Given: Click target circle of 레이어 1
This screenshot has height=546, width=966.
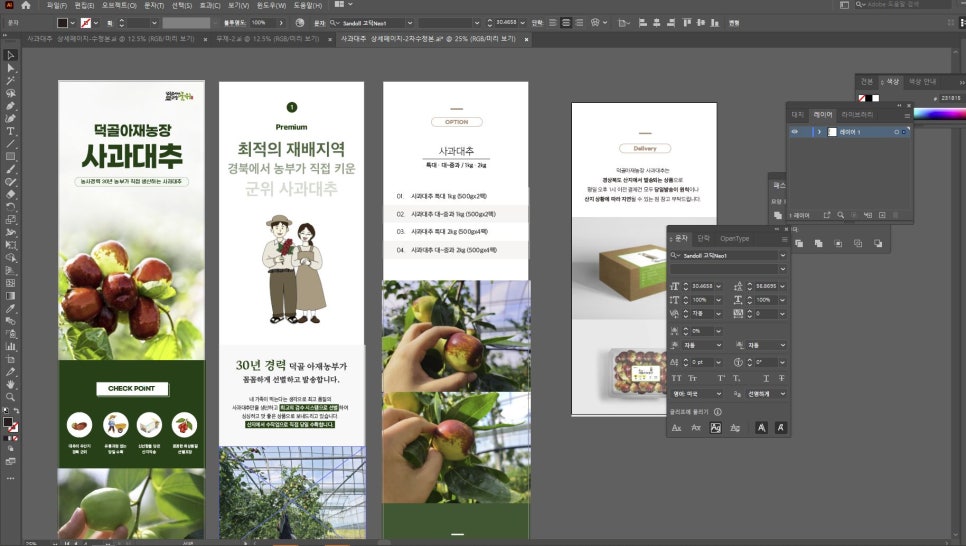Looking at the screenshot, I should [x=896, y=132].
